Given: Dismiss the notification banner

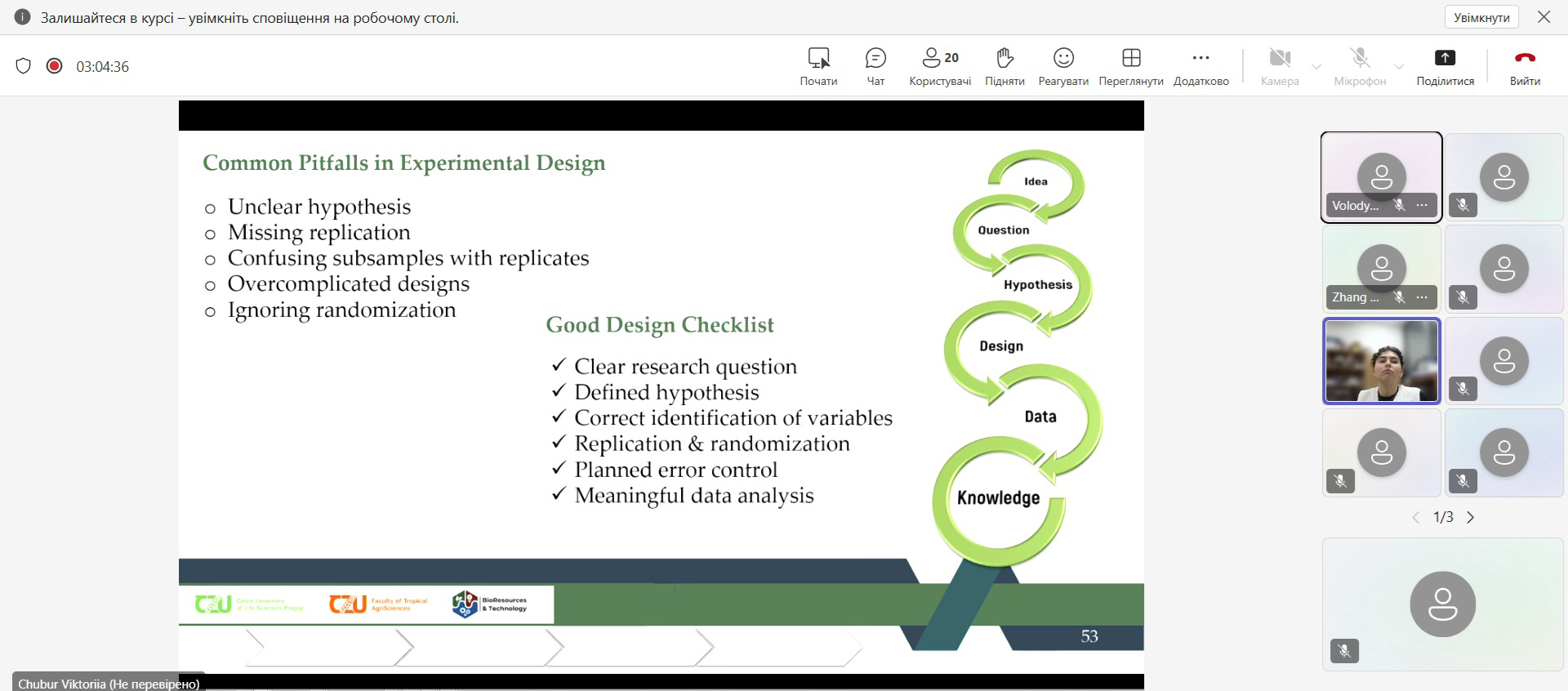Looking at the screenshot, I should (1543, 17).
